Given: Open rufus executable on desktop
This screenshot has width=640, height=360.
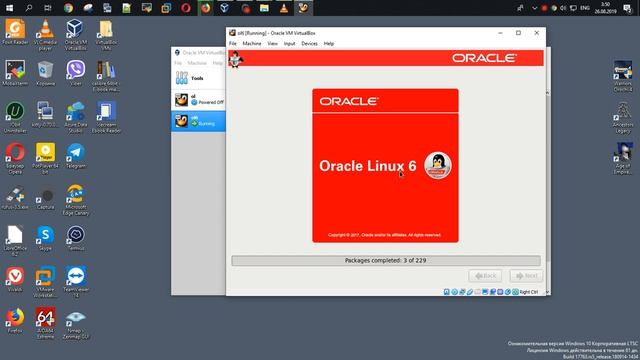Looking at the screenshot, I should point(15,197).
